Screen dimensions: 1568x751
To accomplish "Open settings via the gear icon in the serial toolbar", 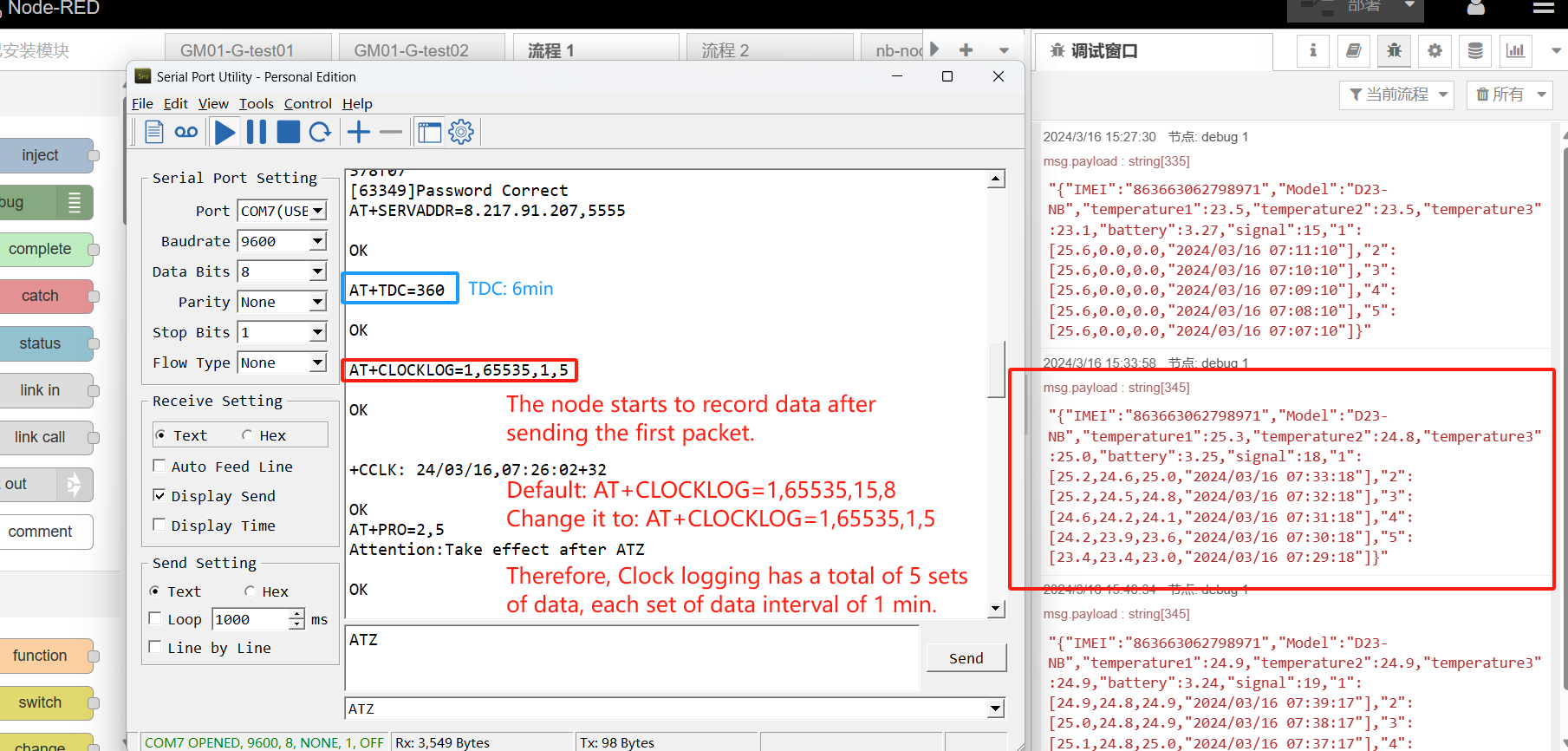I will pyautogui.click(x=461, y=132).
